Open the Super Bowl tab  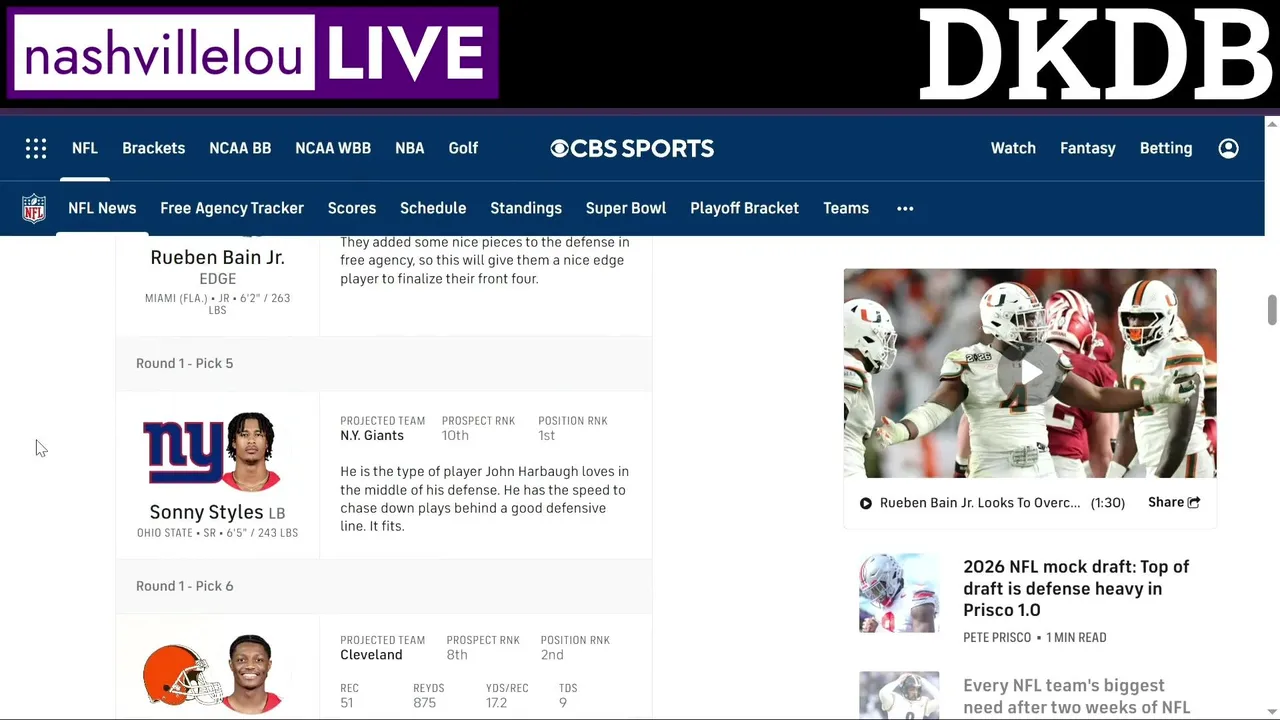click(626, 208)
